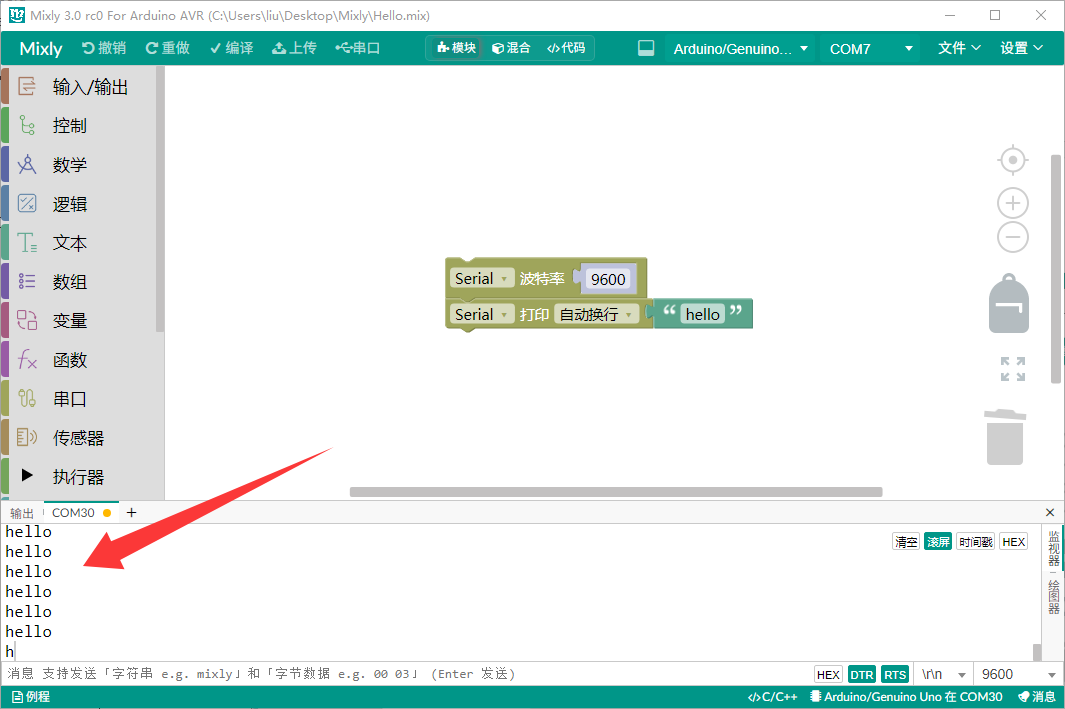The width and height of the screenshot is (1065, 709).
Task: Switch to 代码 code view
Action: coord(566,48)
